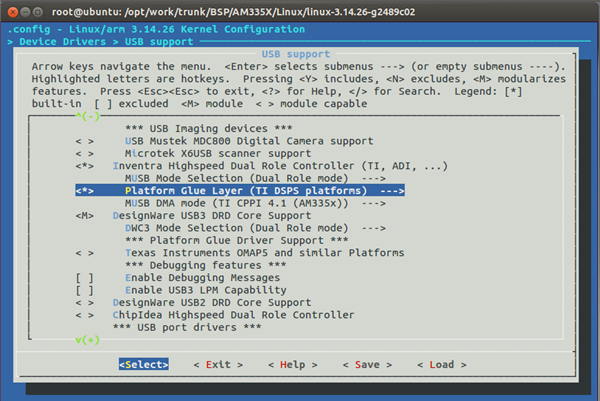Click '*** Platform Glue Driver Support ***' heading
This screenshot has height=401, width=600.
pyautogui.click(x=236, y=241)
